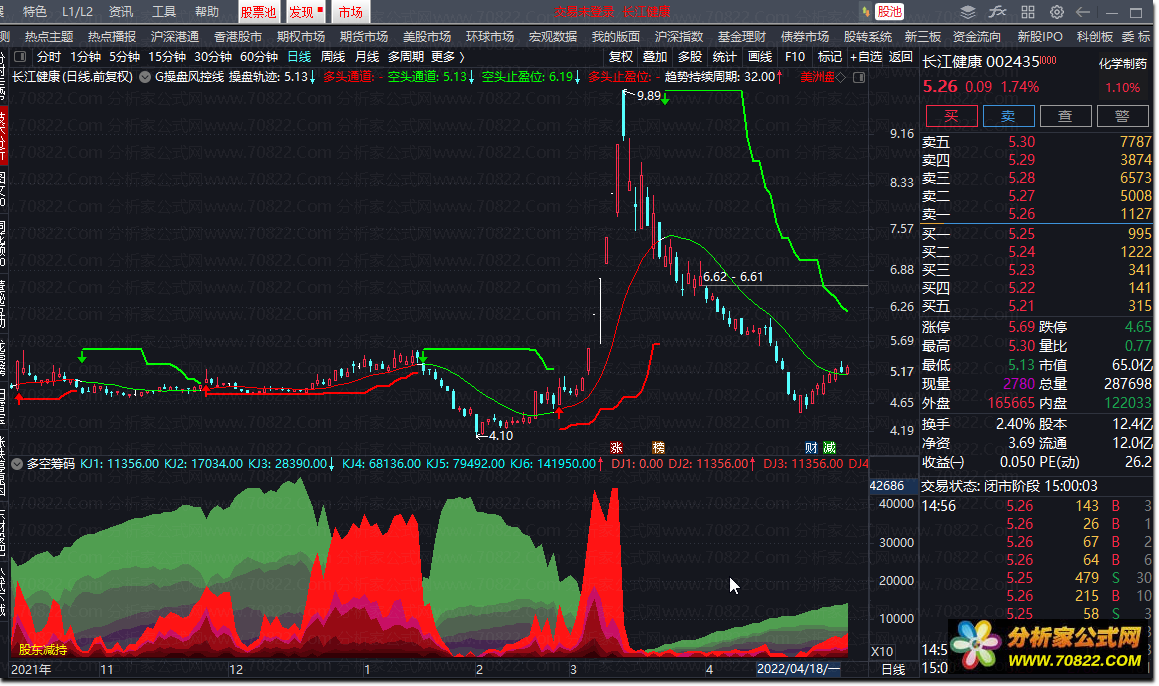This screenshot has height=686, width=1159.
Task: Click the 化学制药 sector label
Action: tap(1123, 64)
